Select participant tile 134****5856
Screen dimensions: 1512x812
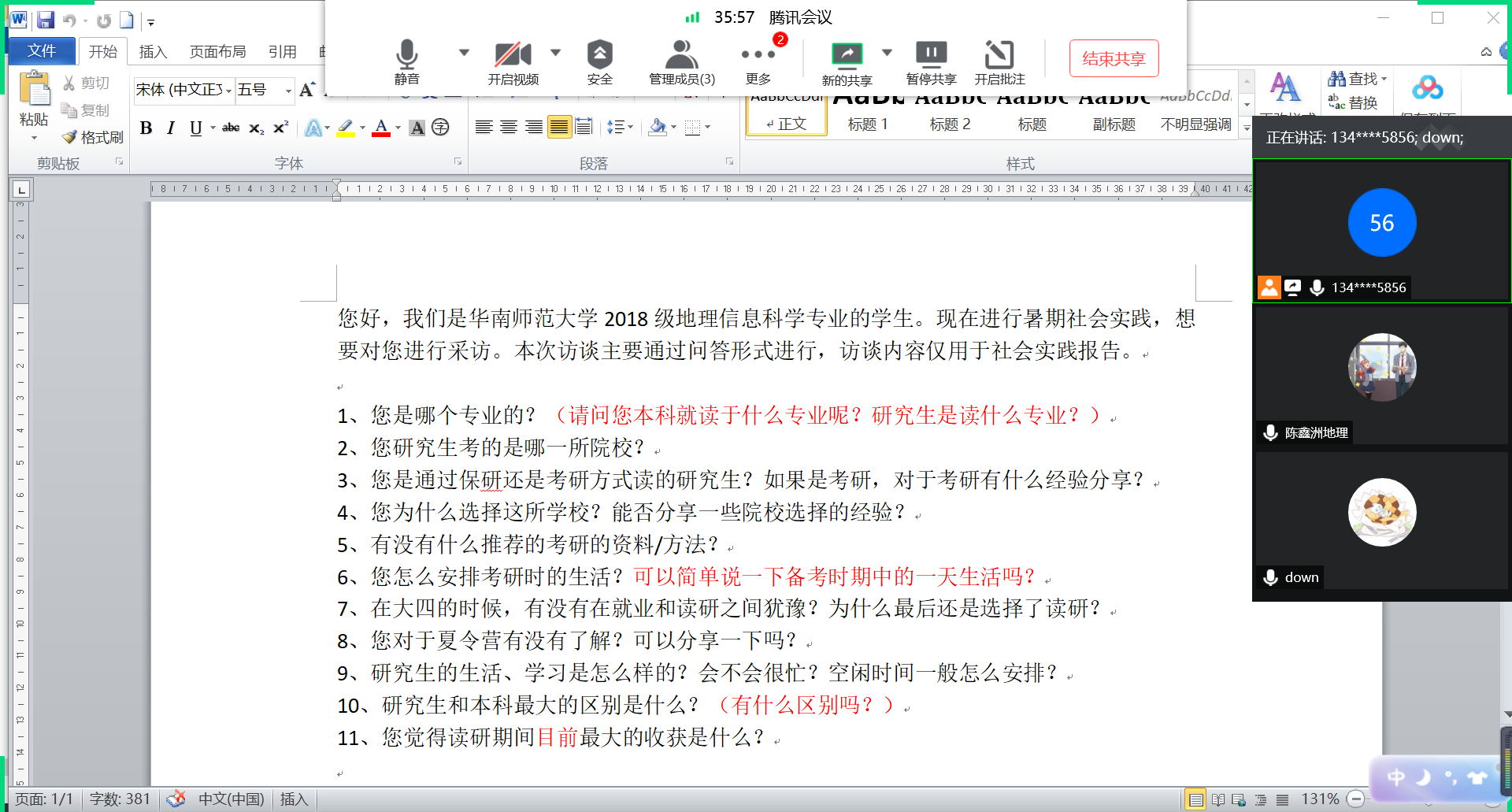click(x=1382, y=231)
